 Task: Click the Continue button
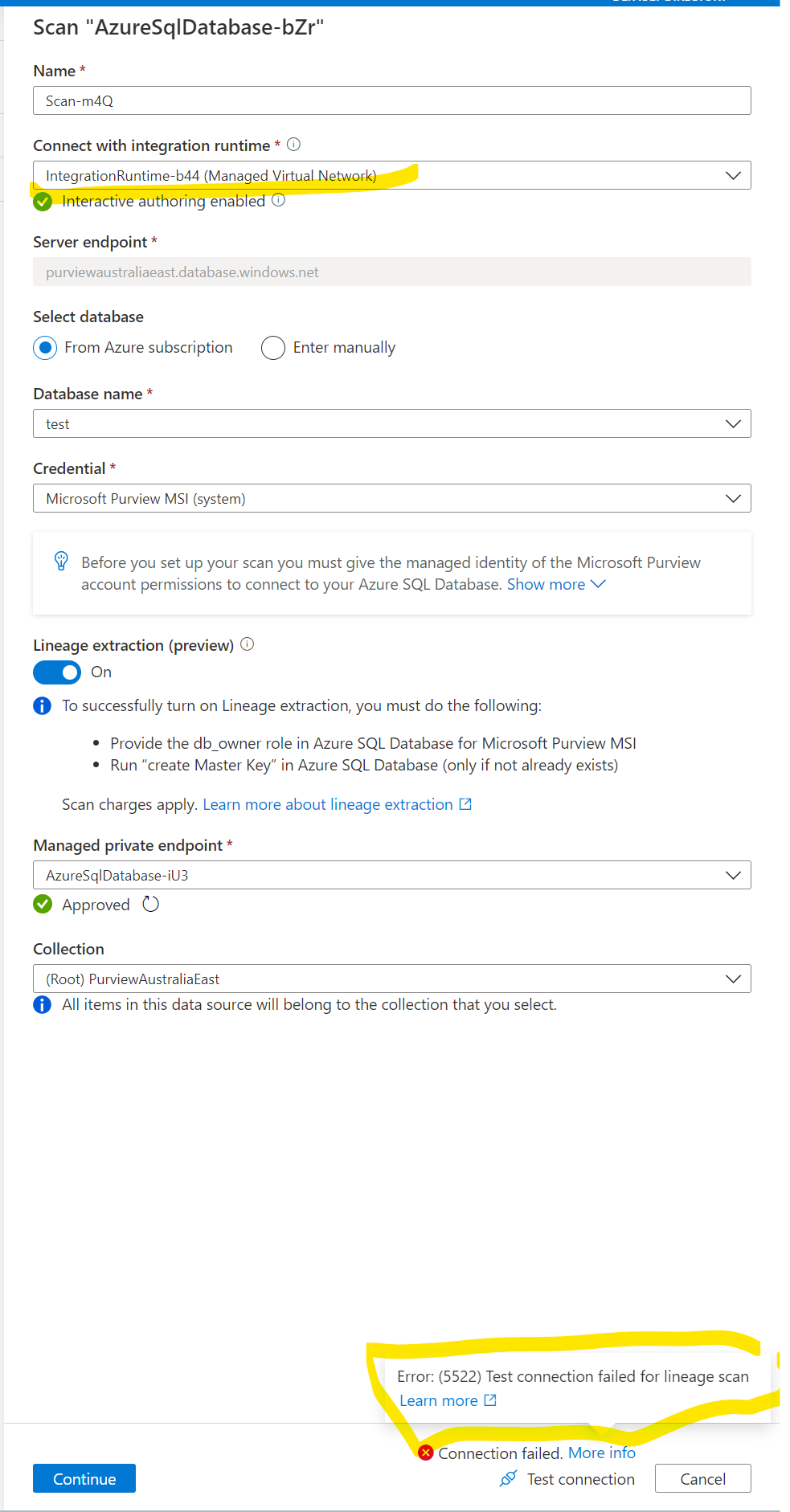[x=84, y=1478]
